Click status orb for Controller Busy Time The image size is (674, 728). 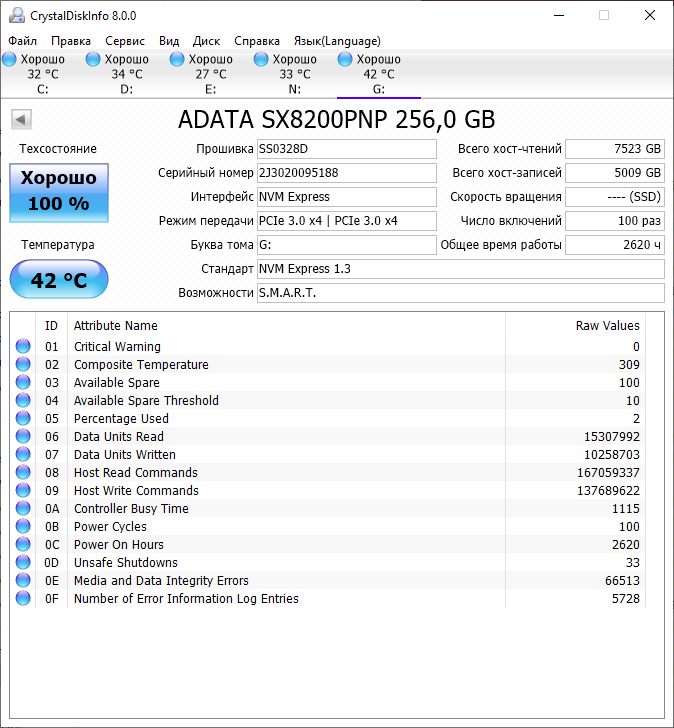[23, 508]
